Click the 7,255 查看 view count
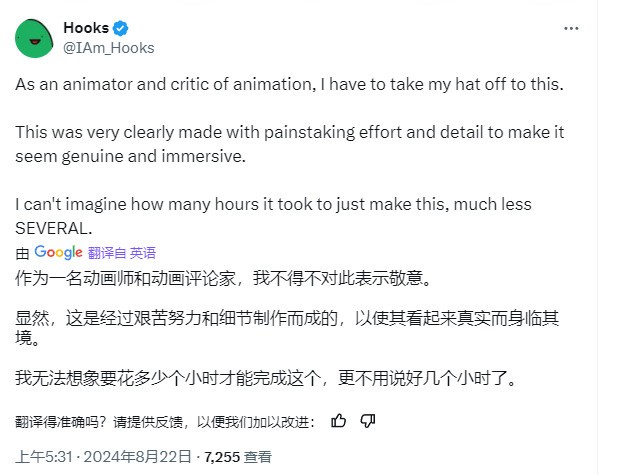Image resolution: width=618 pixels, height=475 pixels. point(237,457)
